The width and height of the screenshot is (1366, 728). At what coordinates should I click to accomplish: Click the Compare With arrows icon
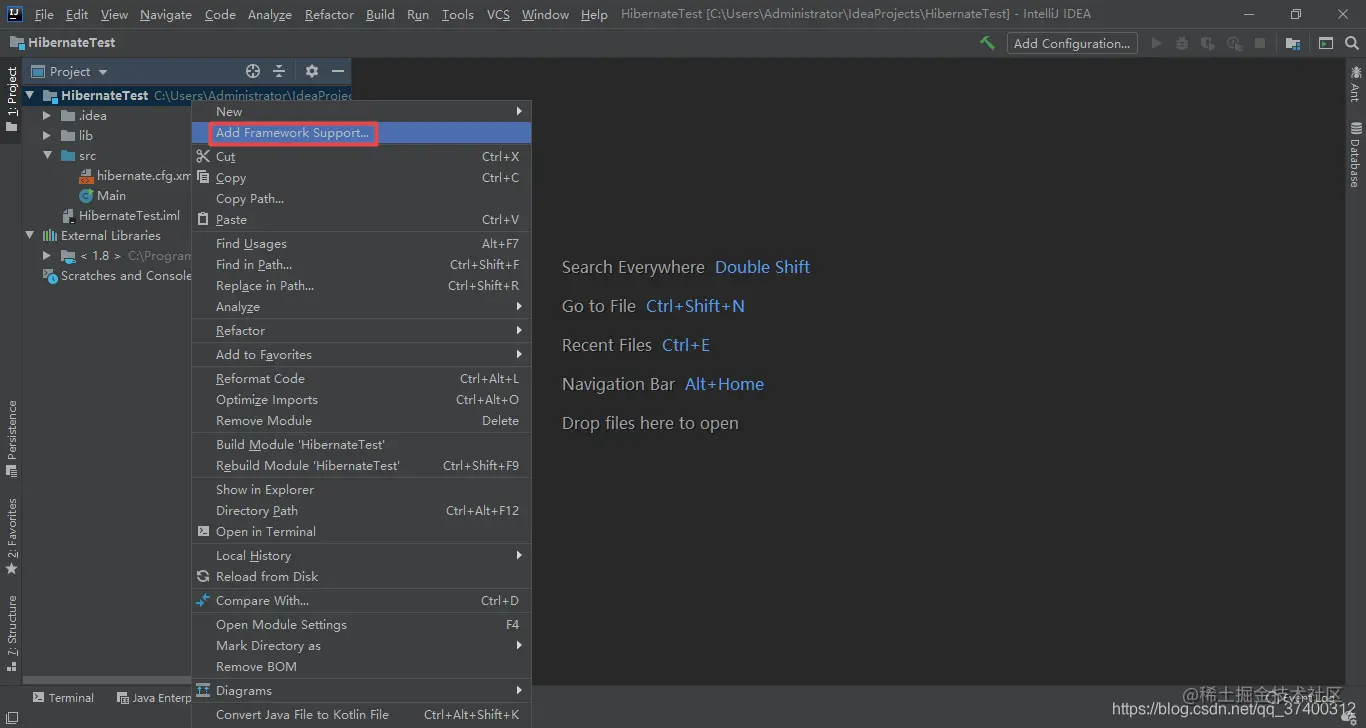coord(204,600)
